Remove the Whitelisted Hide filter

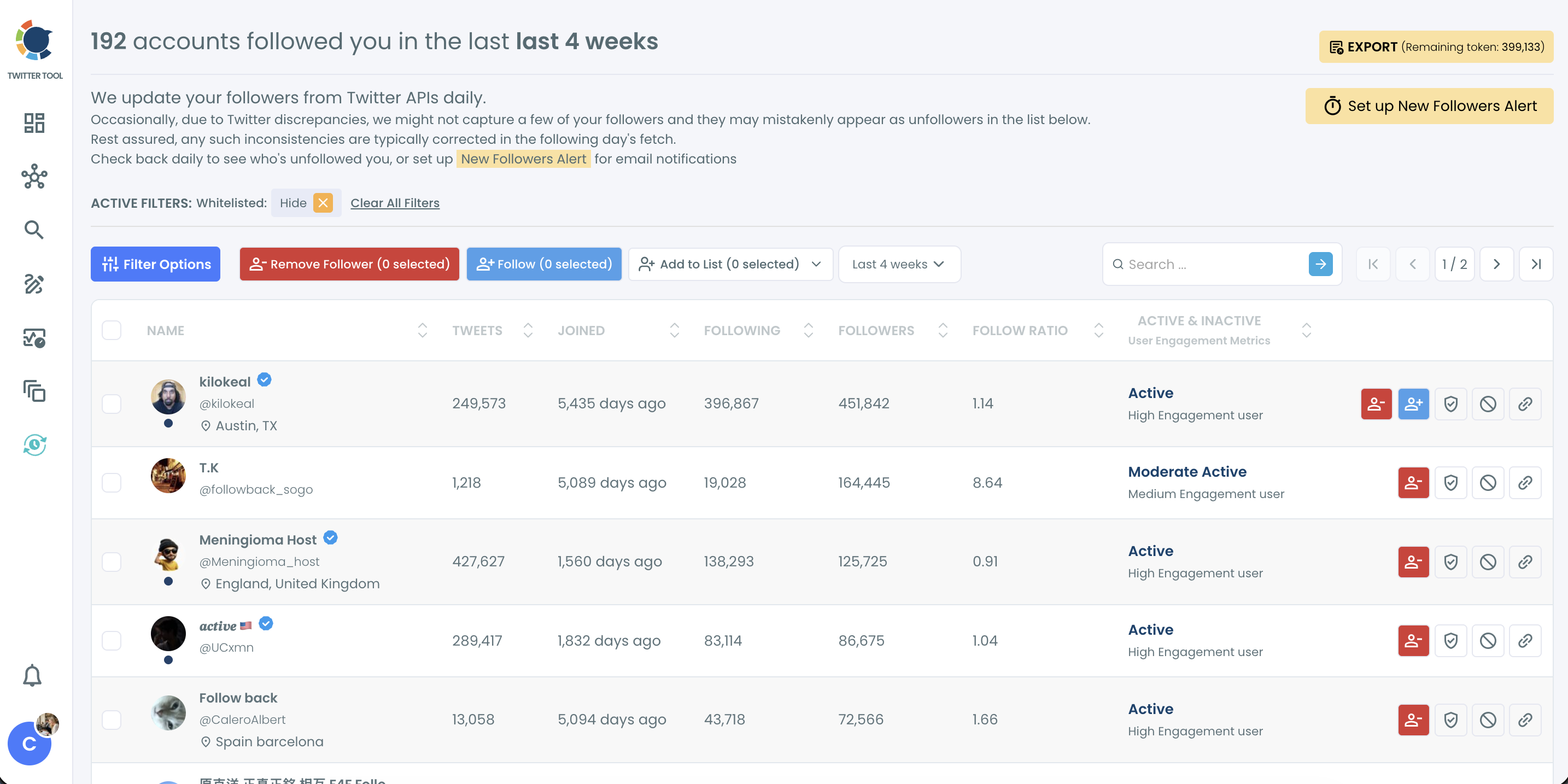pyautogui.click(x=323, y=203)
